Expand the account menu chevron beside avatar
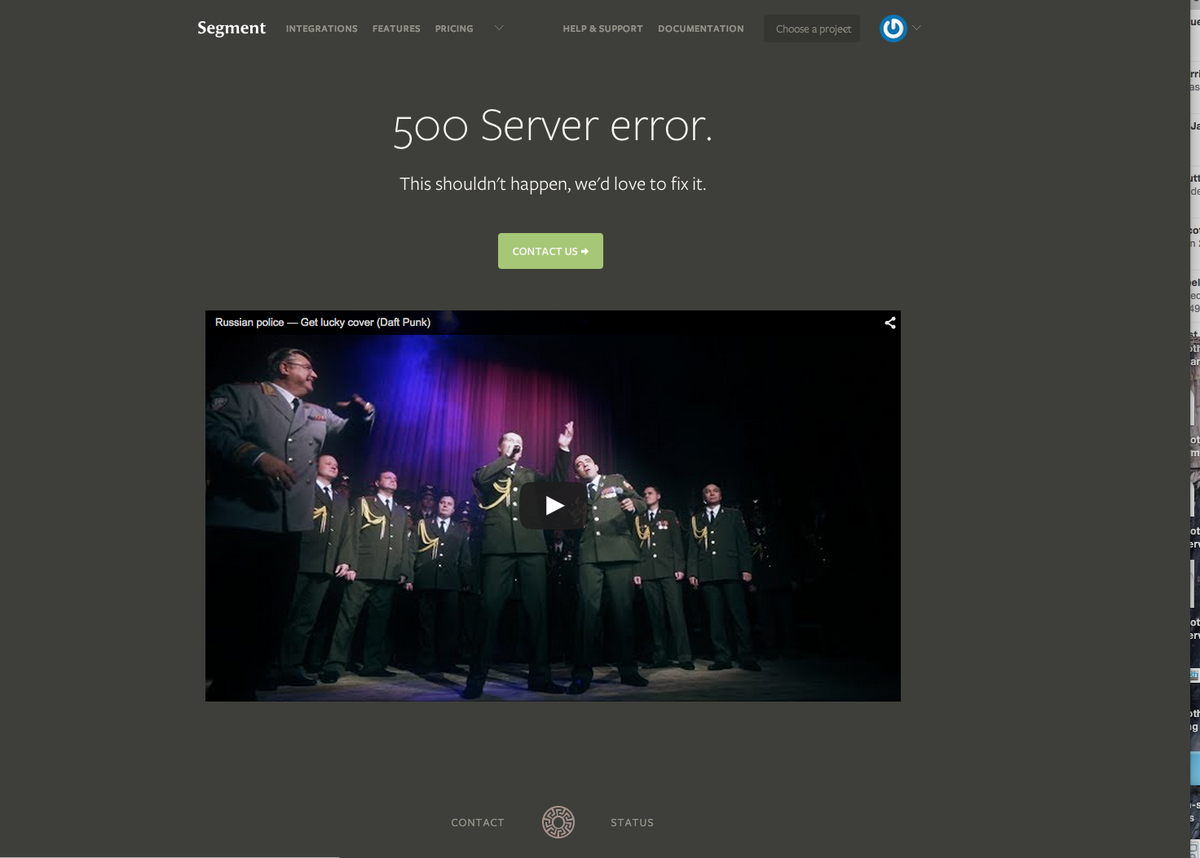The height and width of the screenshot is (858, 1200). point(916,28)
